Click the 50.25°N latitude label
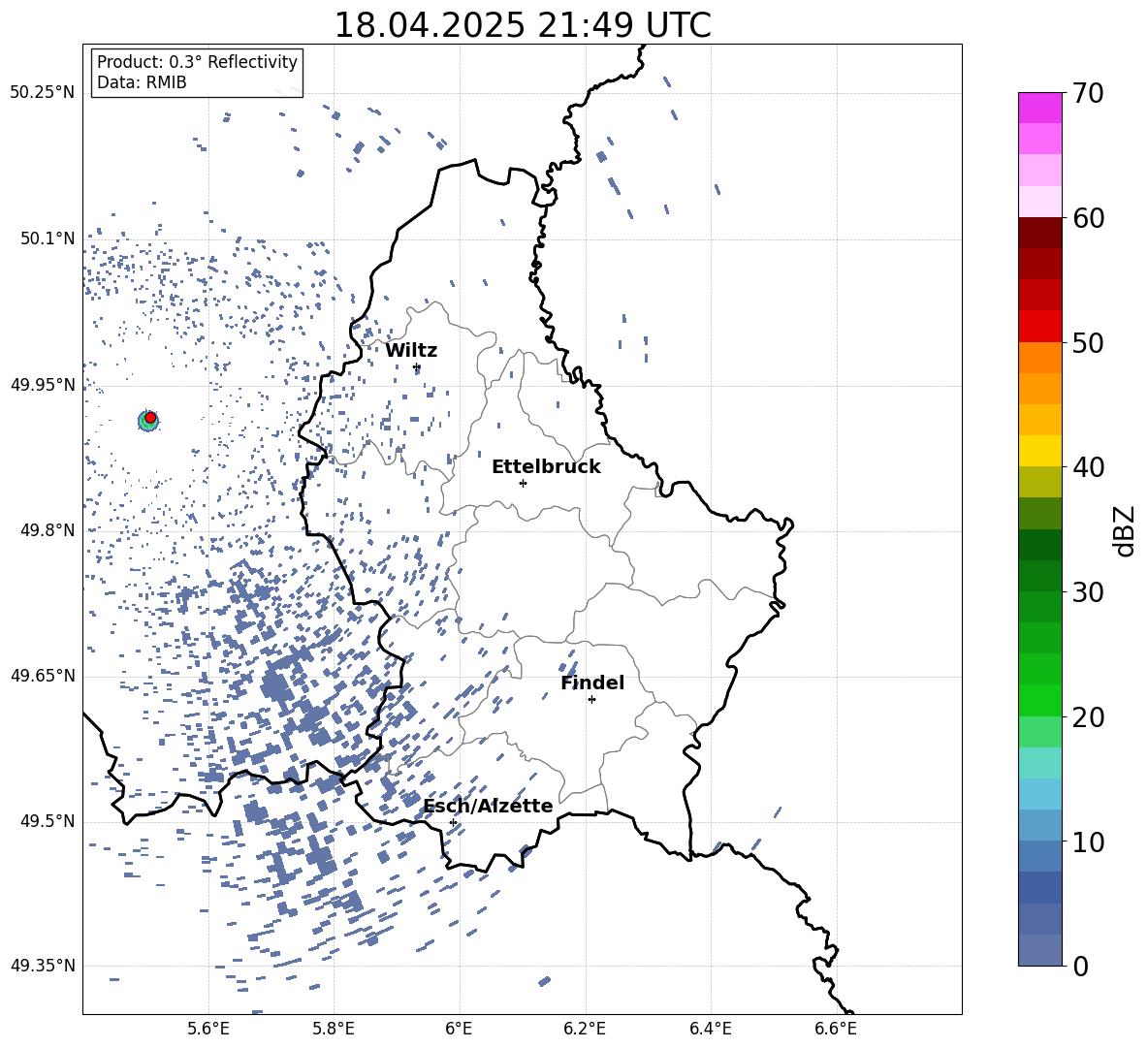 [x=43, y=93]
